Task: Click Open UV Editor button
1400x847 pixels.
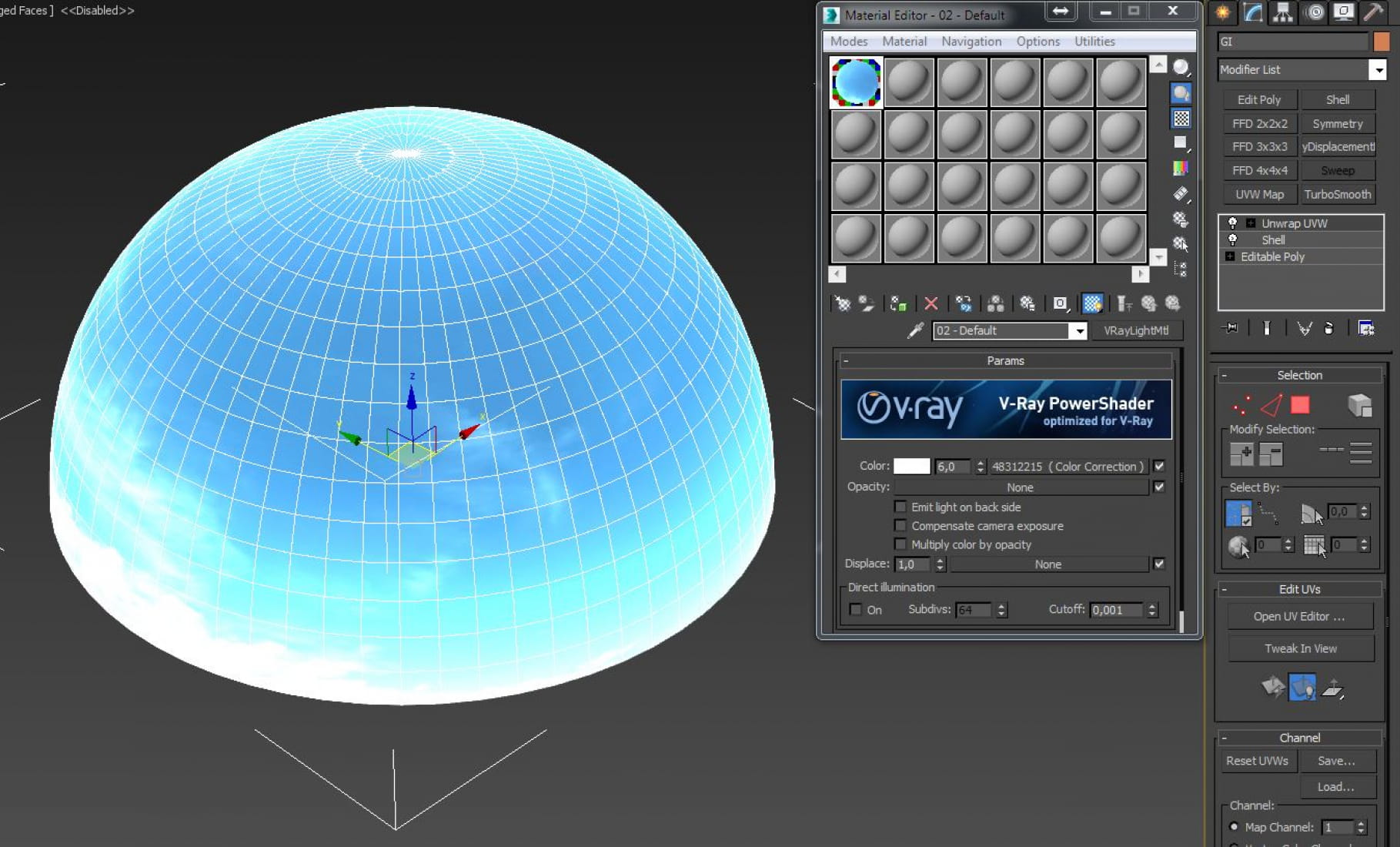Action: [1299, 616]
